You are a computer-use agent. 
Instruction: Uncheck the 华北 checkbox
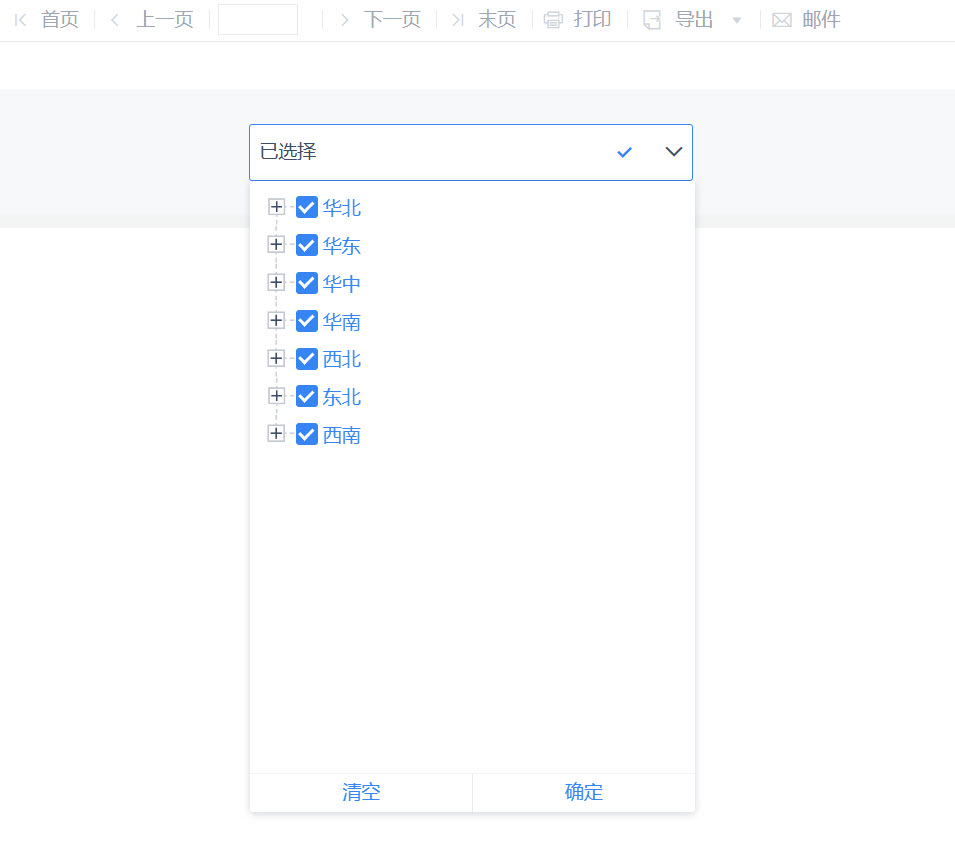coord(307,207)
